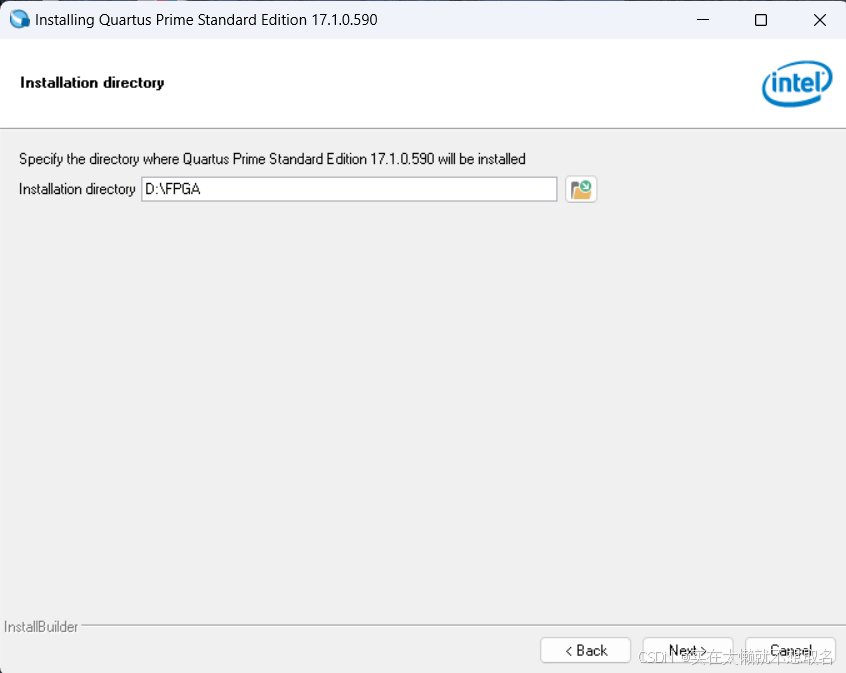Screen dimensions: 846x673
Task: Click the 'InstallBuilder' label text
Action: click(41, 627)
